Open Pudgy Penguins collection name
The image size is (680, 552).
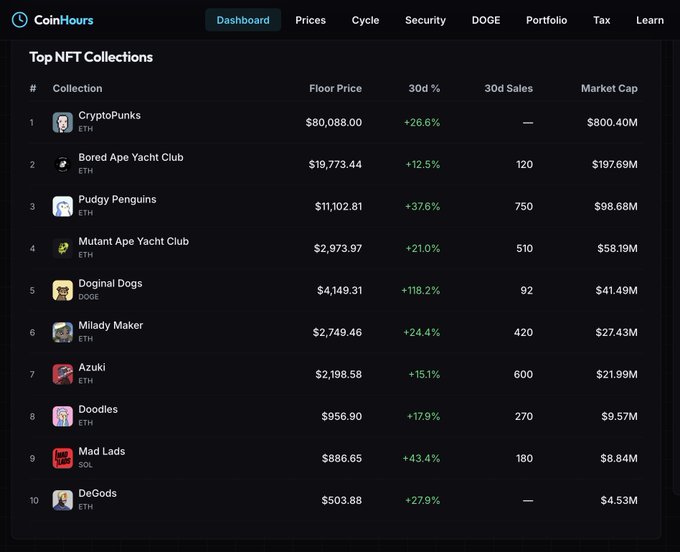(117, 199)
